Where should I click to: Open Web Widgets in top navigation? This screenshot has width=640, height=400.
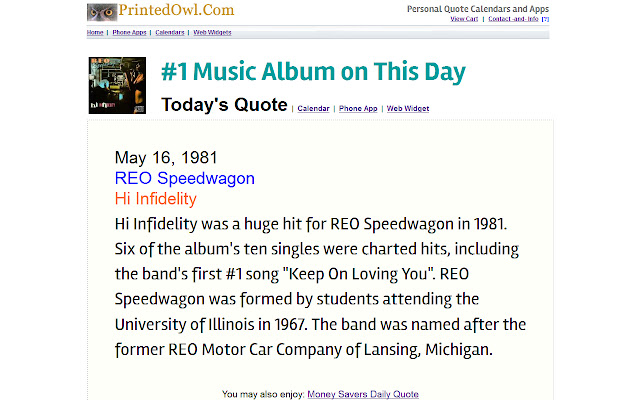click(214, 33)
